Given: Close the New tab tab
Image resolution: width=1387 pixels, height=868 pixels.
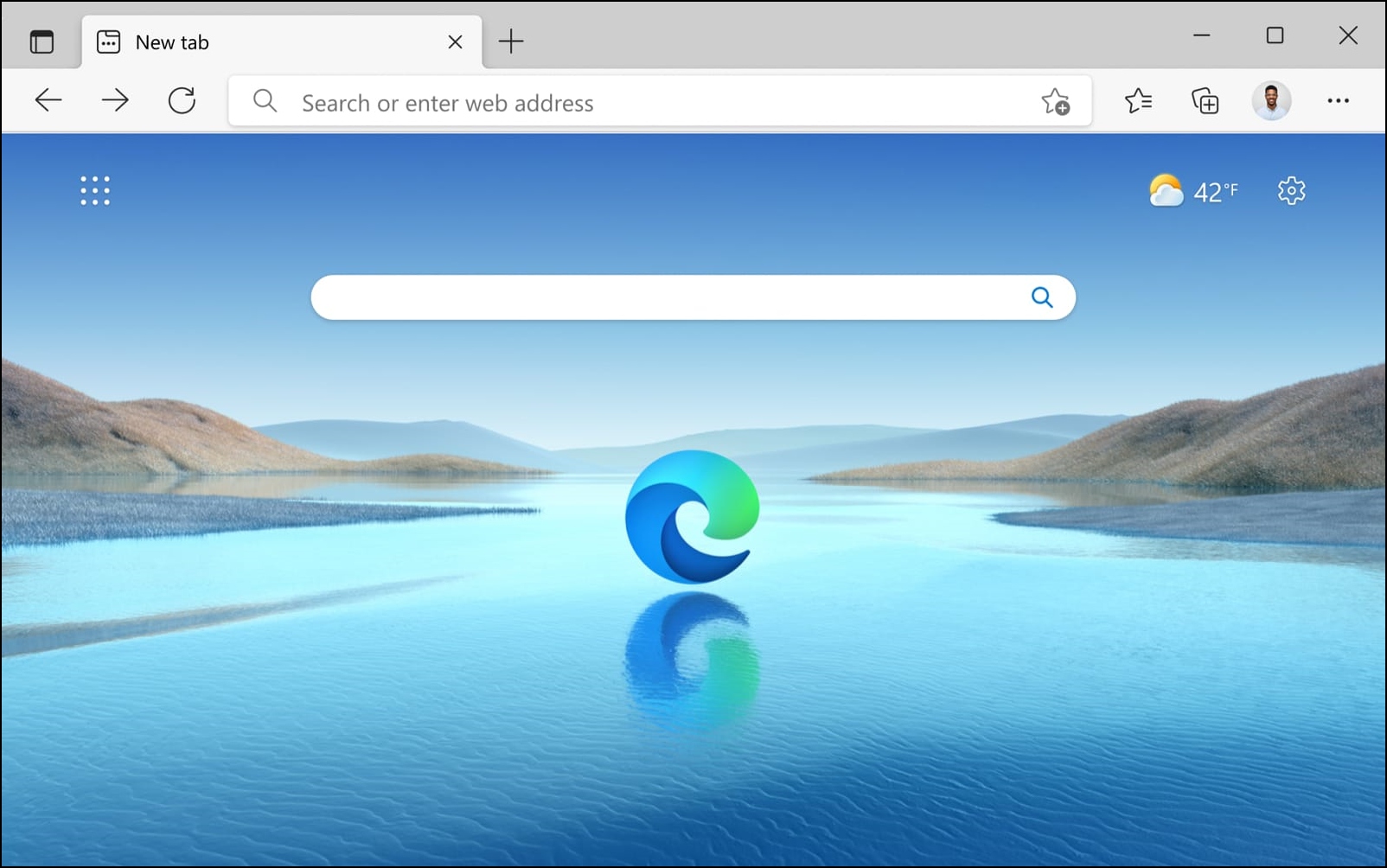Looking at the screenshot, I should pyautogui.click(x=455, y=41).
